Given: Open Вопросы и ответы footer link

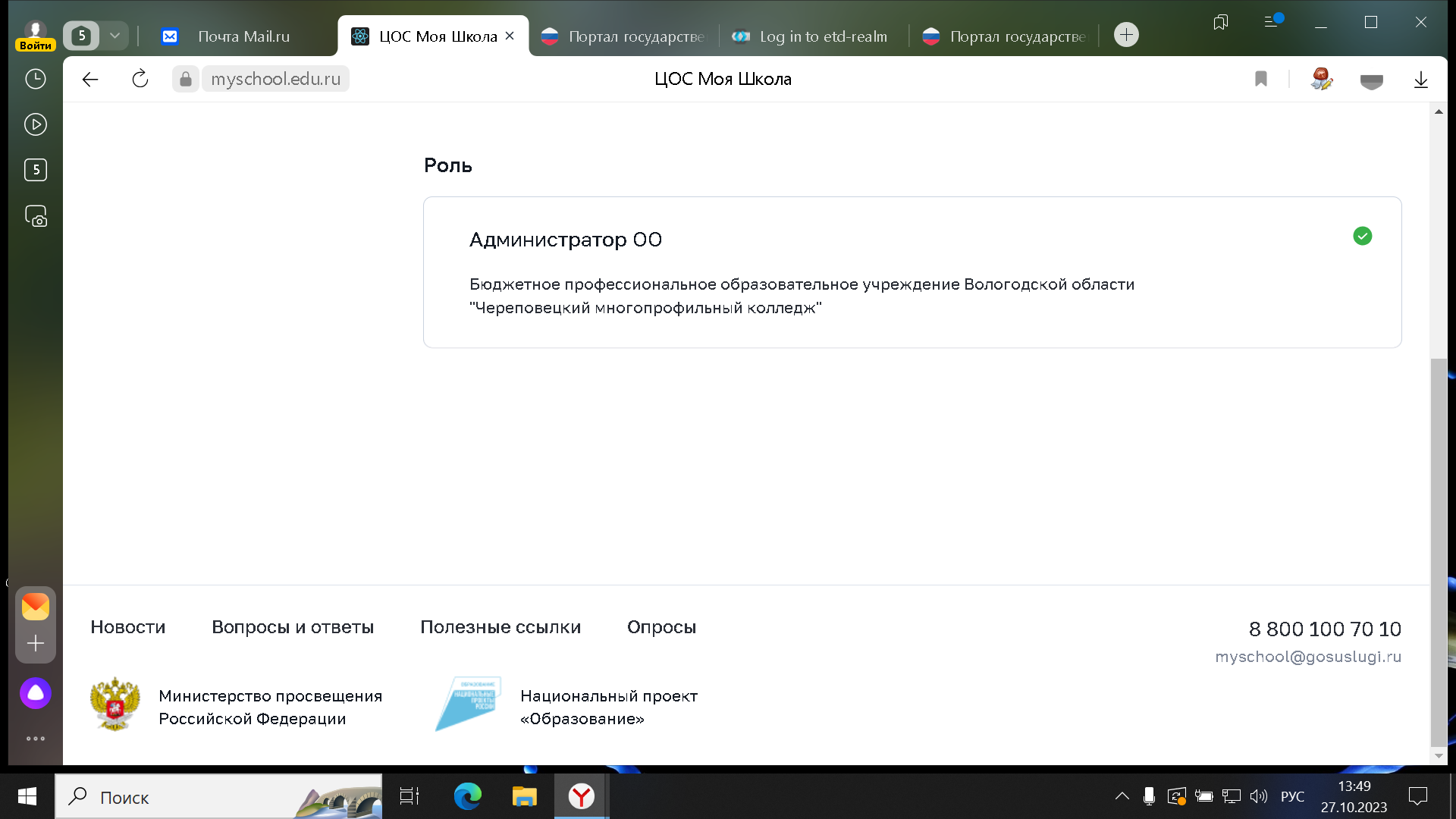Looking at the screenshot, I should pos(293,627).
